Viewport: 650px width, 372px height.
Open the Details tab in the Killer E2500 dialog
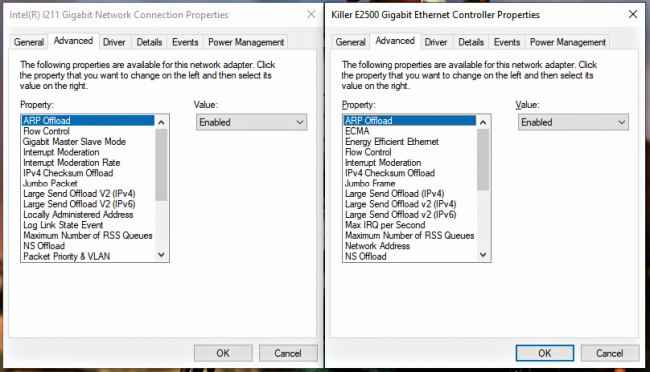[x=471, y=42]
